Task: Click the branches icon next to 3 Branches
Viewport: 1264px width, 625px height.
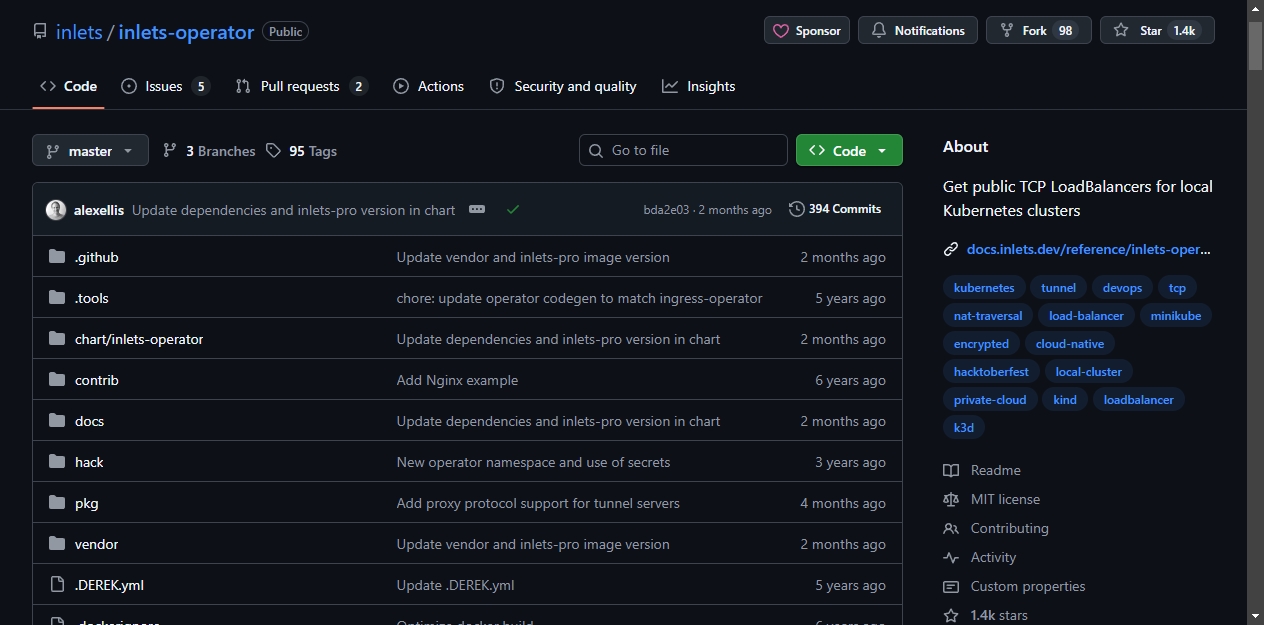Action: click(170, 151)
